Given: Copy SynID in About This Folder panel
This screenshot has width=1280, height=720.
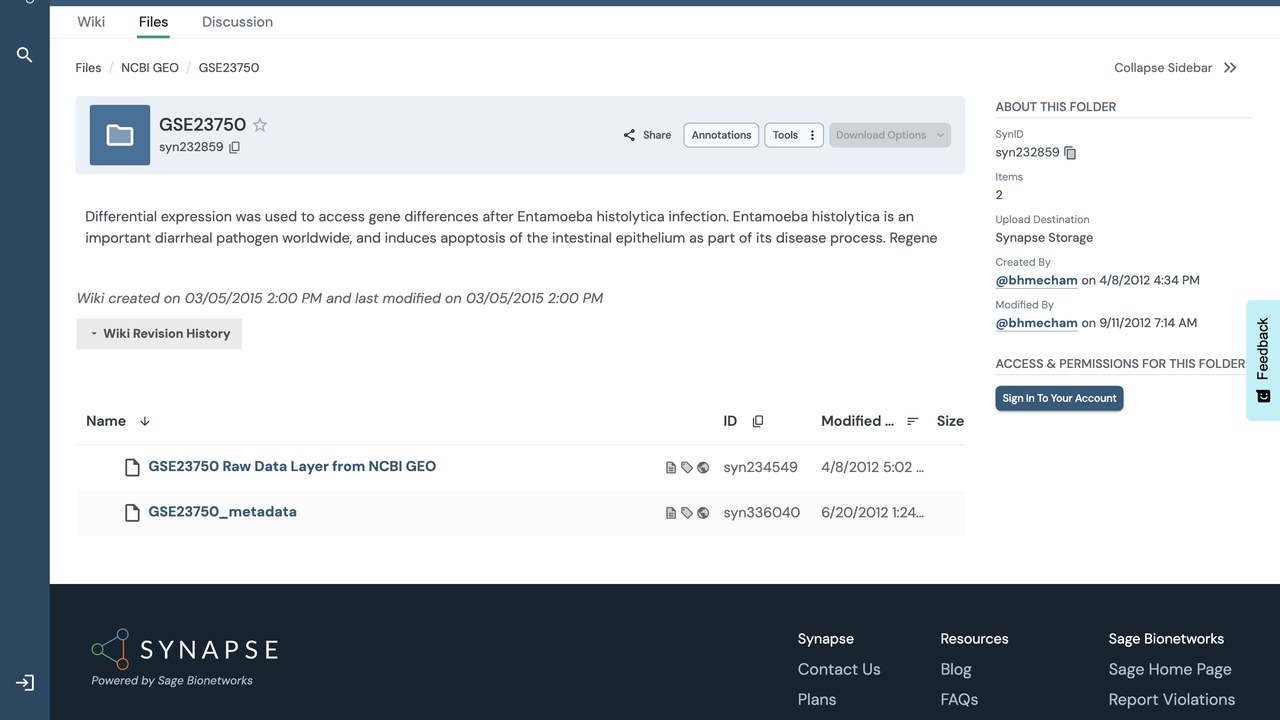Looking at the screenshot, I should coord(1070,153).
